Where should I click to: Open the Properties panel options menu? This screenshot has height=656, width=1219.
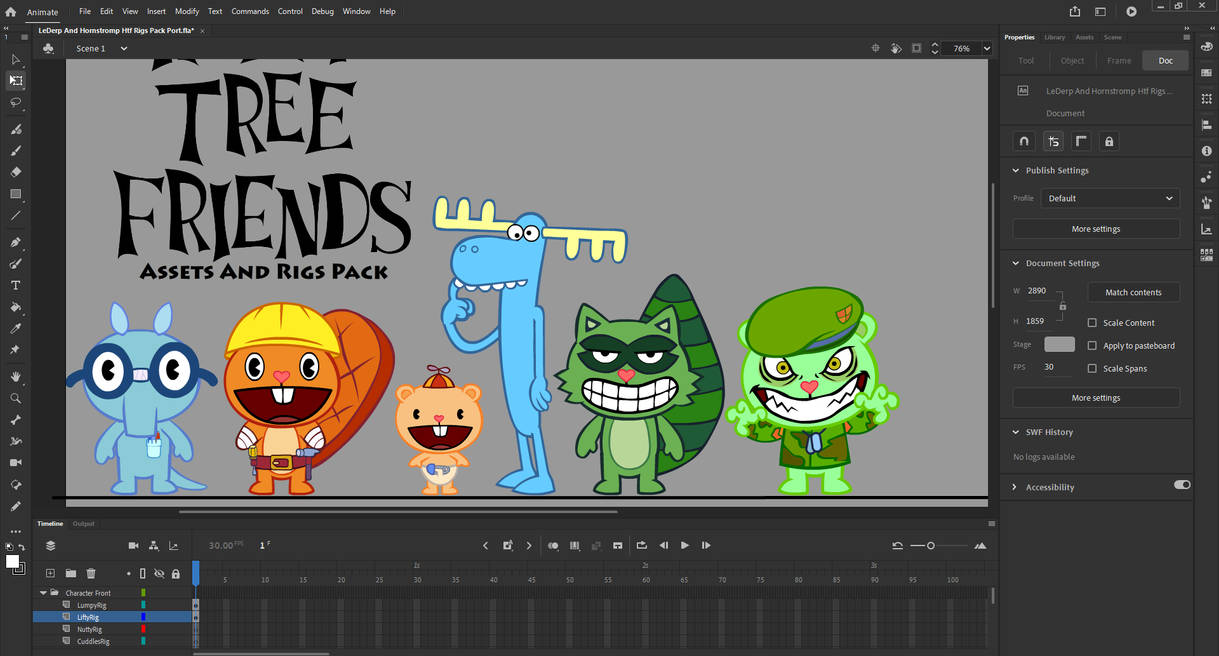1187,37
